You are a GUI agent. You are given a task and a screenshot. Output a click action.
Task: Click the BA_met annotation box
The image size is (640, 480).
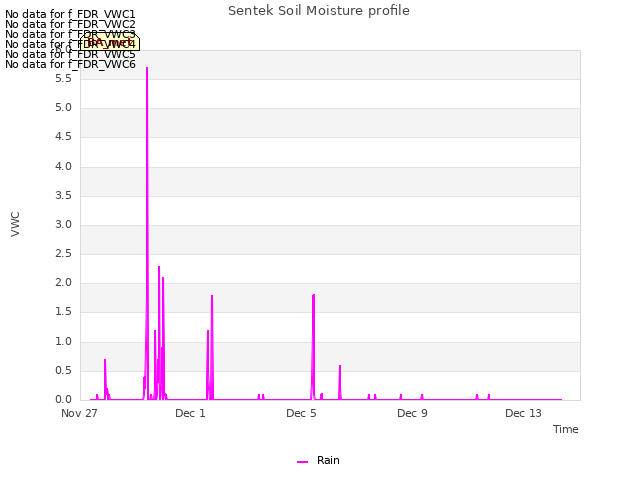click(109, 42)
